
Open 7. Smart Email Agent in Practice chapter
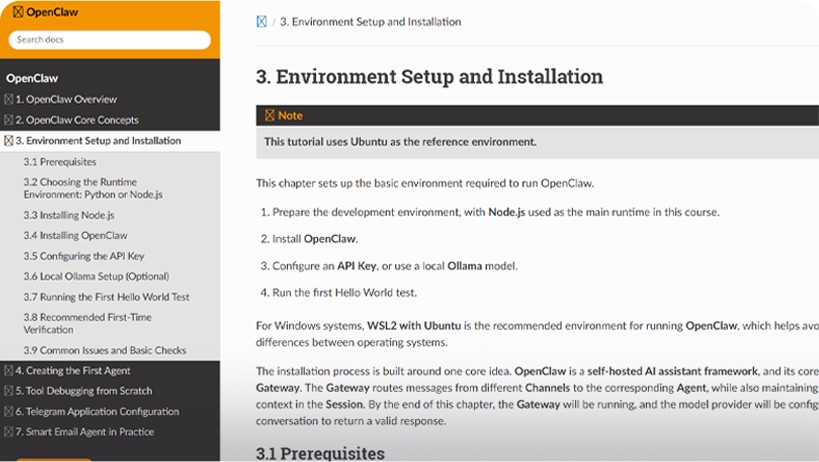point(85,432)
